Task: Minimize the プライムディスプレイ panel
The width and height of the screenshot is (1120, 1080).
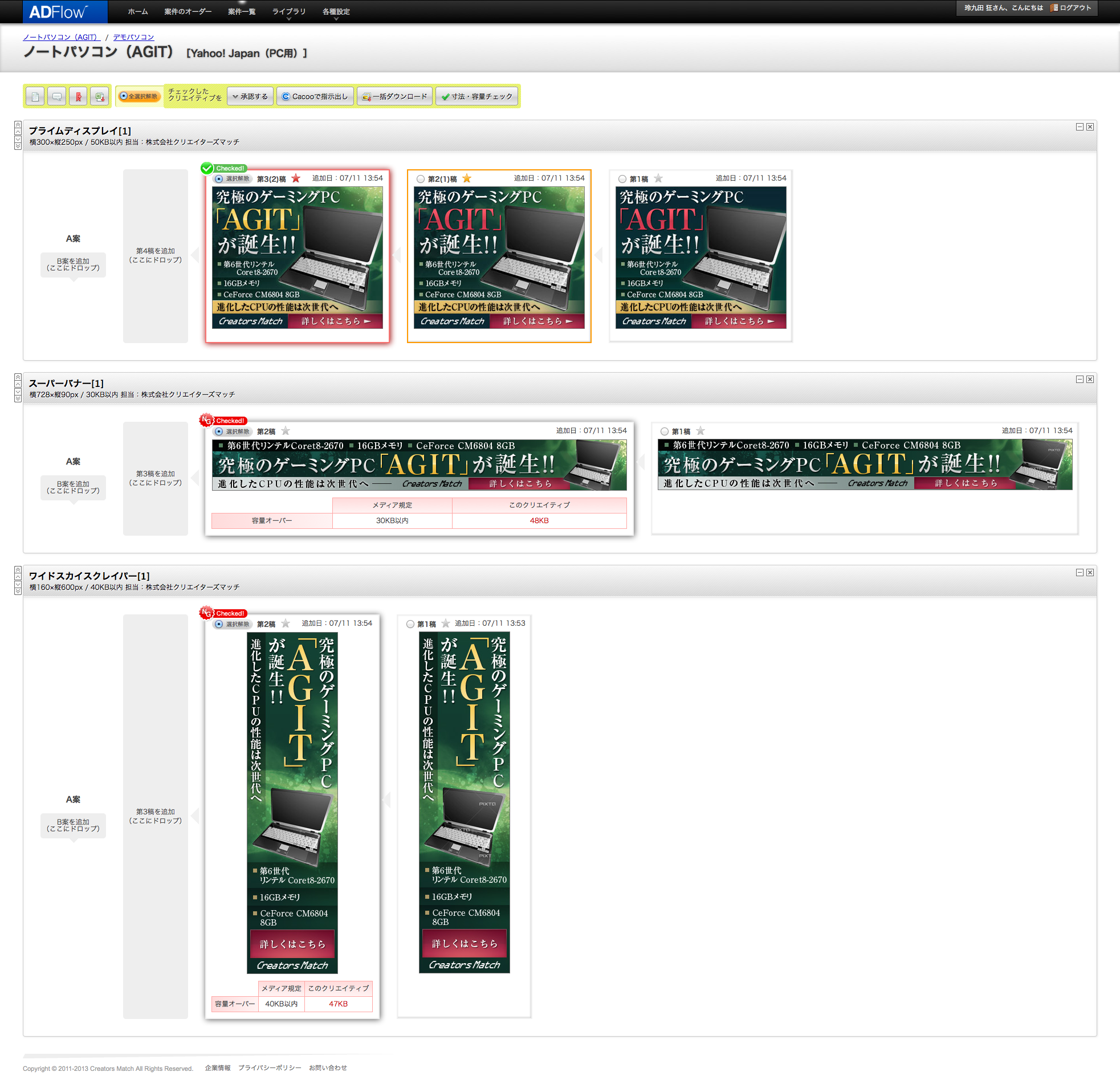Action: tap(1080, 127)
